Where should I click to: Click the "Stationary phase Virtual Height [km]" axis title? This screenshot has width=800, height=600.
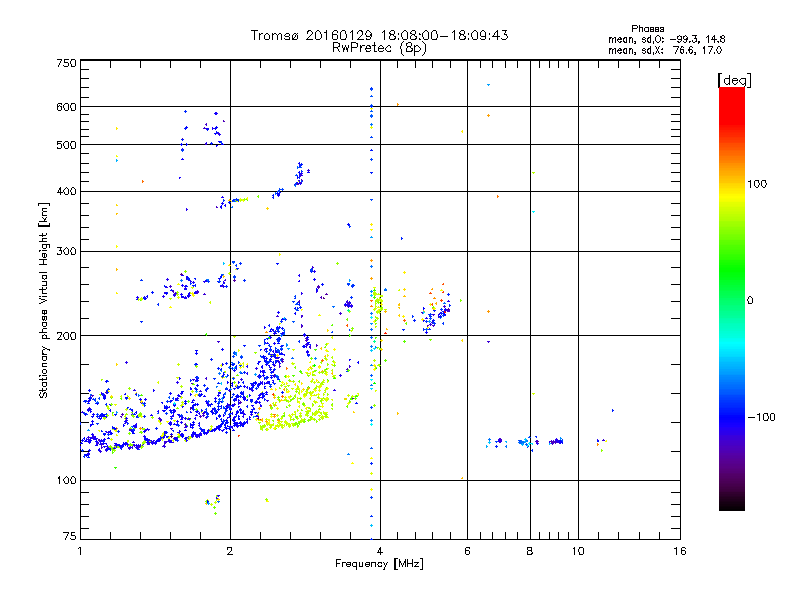(x=43, y=300)
